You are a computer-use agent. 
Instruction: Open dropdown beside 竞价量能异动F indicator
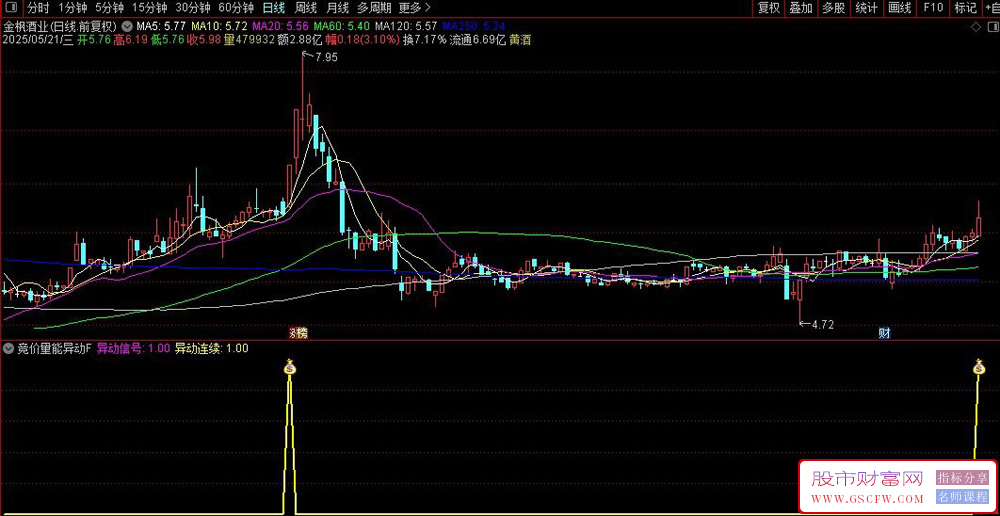click(8, 348)
